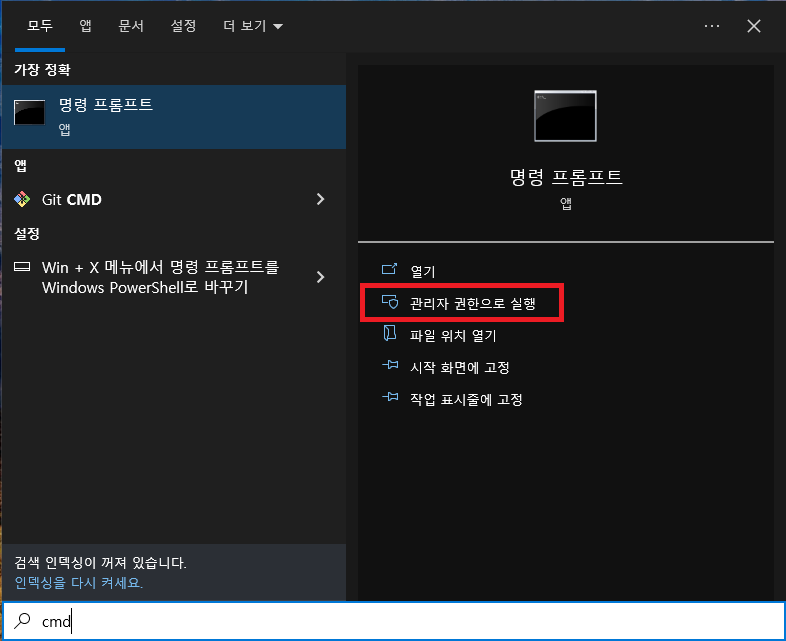
Task: Click the magnifier search icon
Action: pos(22,621)
